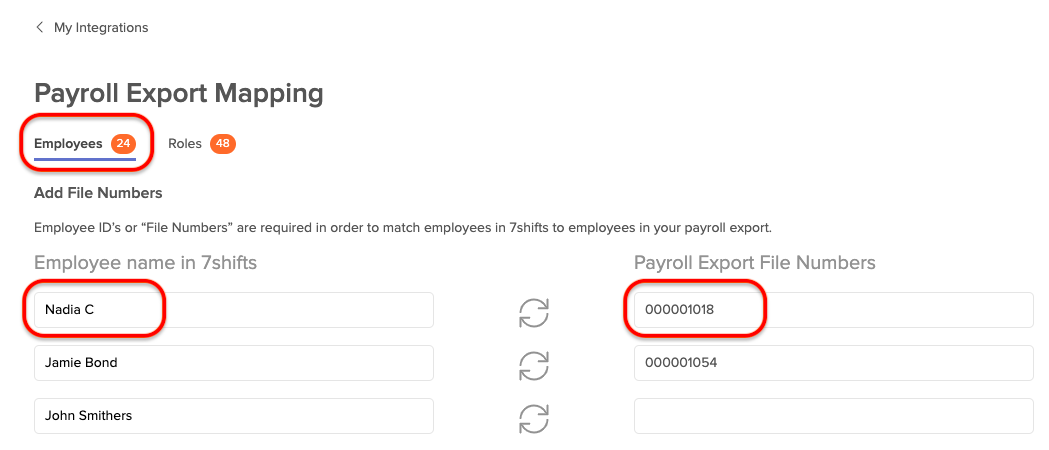Click the Add File Numbers subheading
This screenshot has width=1049, height=450.
pyautogui.click(x=98, y=193)
